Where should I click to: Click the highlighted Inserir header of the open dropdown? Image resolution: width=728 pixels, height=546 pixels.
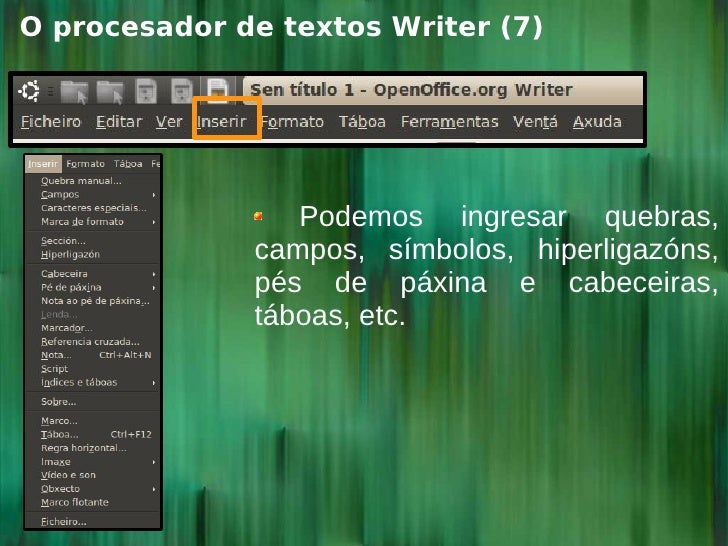pyautogui.click(x=43, y=164)
